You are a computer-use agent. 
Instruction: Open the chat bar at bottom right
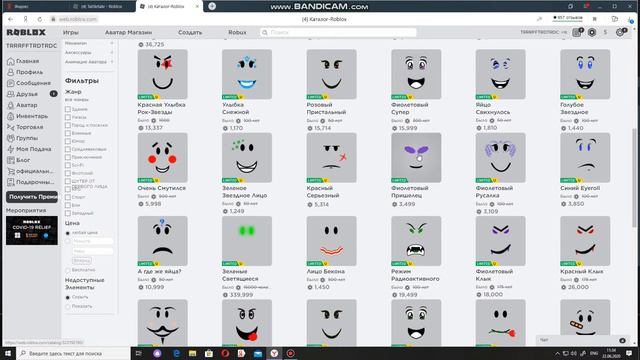pos(582,340)
